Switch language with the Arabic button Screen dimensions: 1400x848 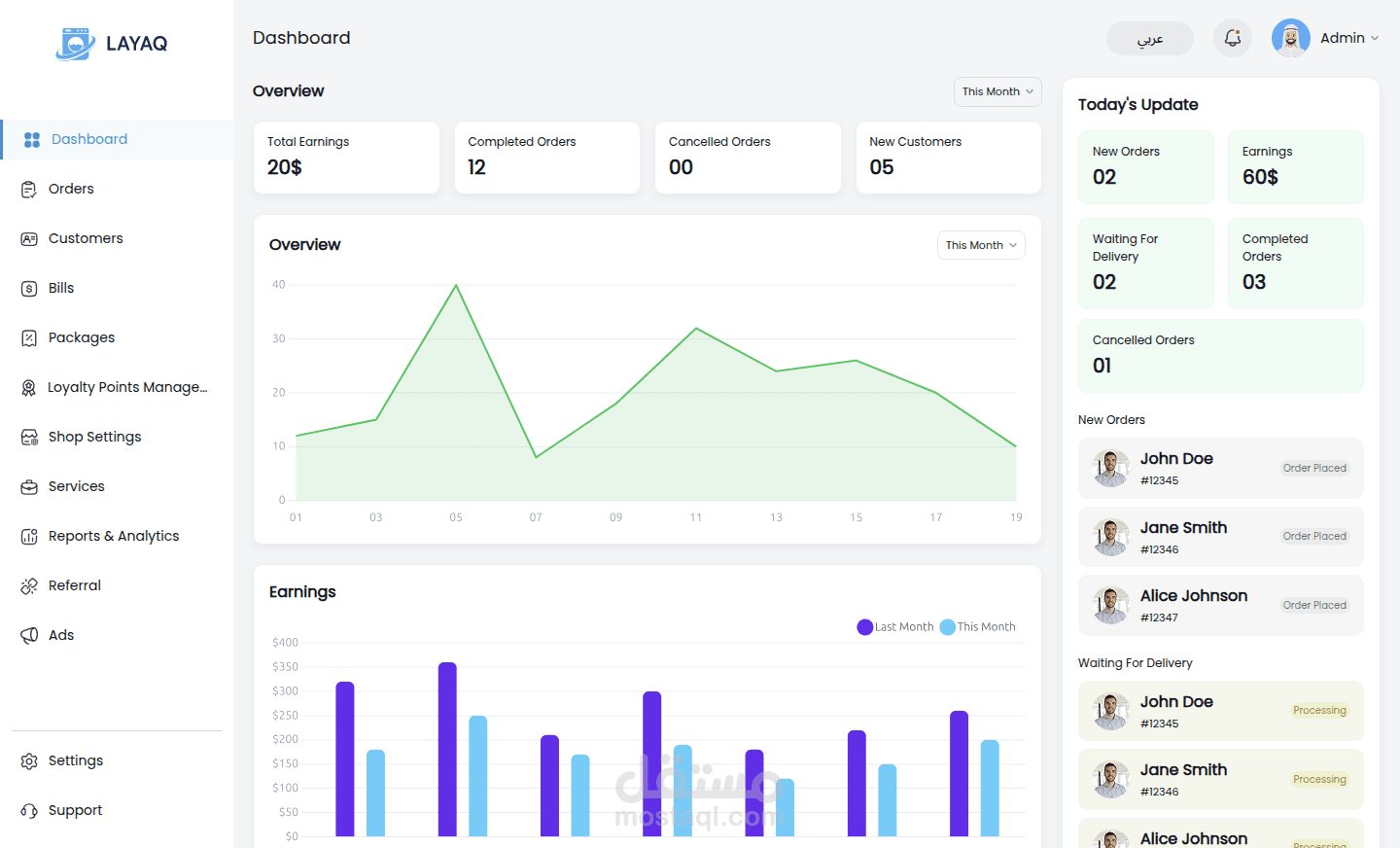(1150, 39)
